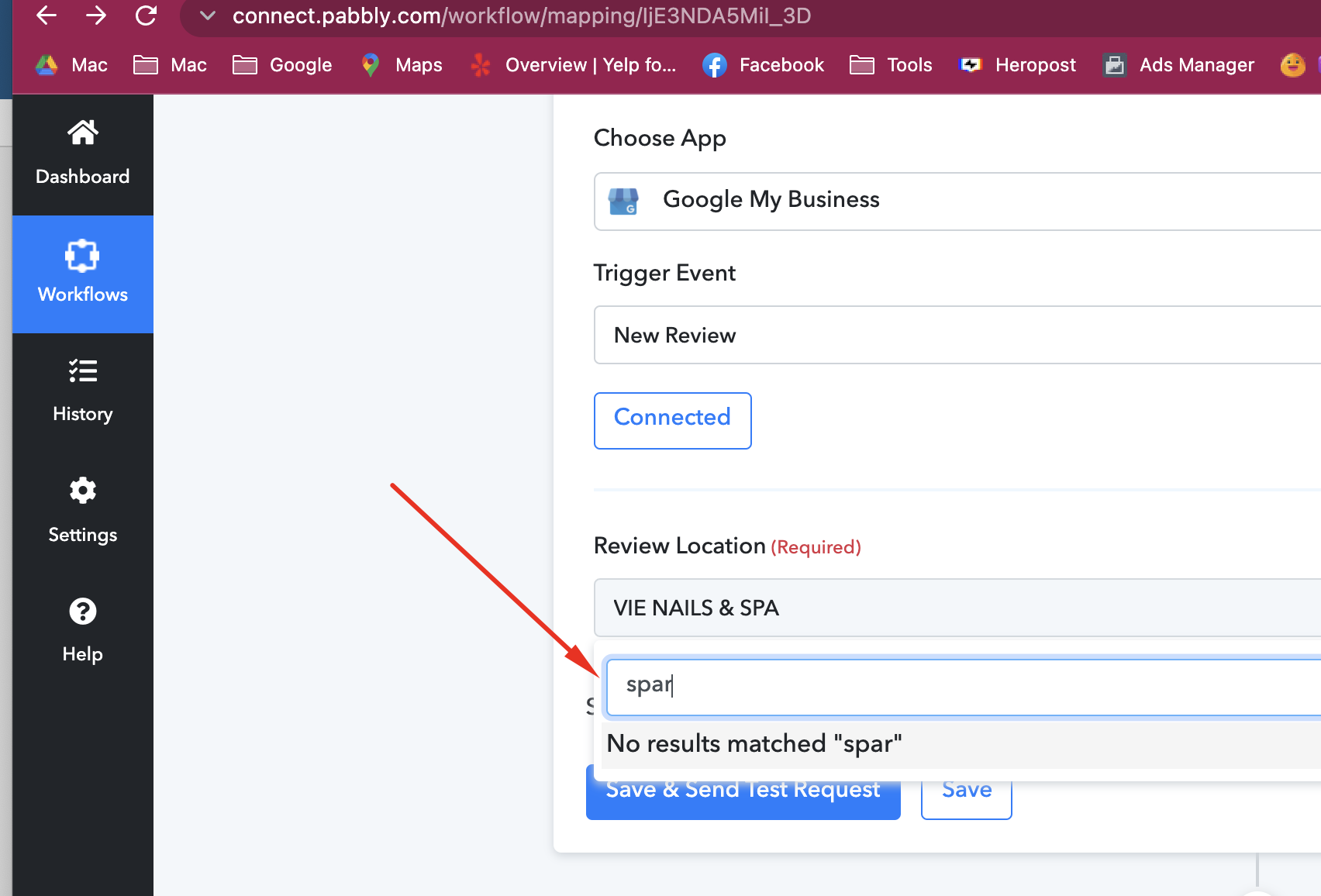Screen dimensions: 1321x896
Task: Open the 'Mac' bookmarks folder
Action: tap(170, 65)
